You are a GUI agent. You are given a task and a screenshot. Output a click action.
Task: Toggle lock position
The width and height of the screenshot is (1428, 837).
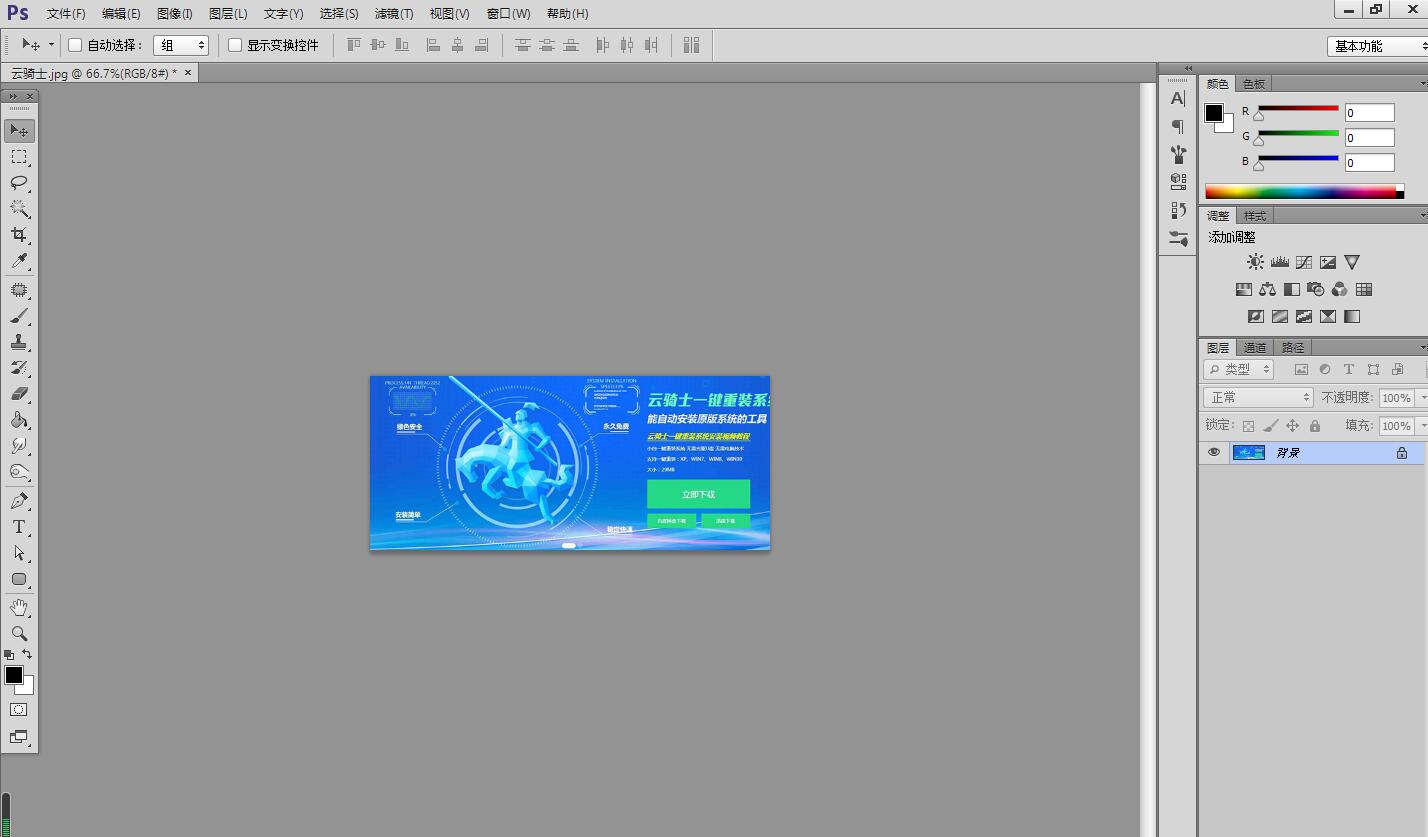tap(1293, 426)
